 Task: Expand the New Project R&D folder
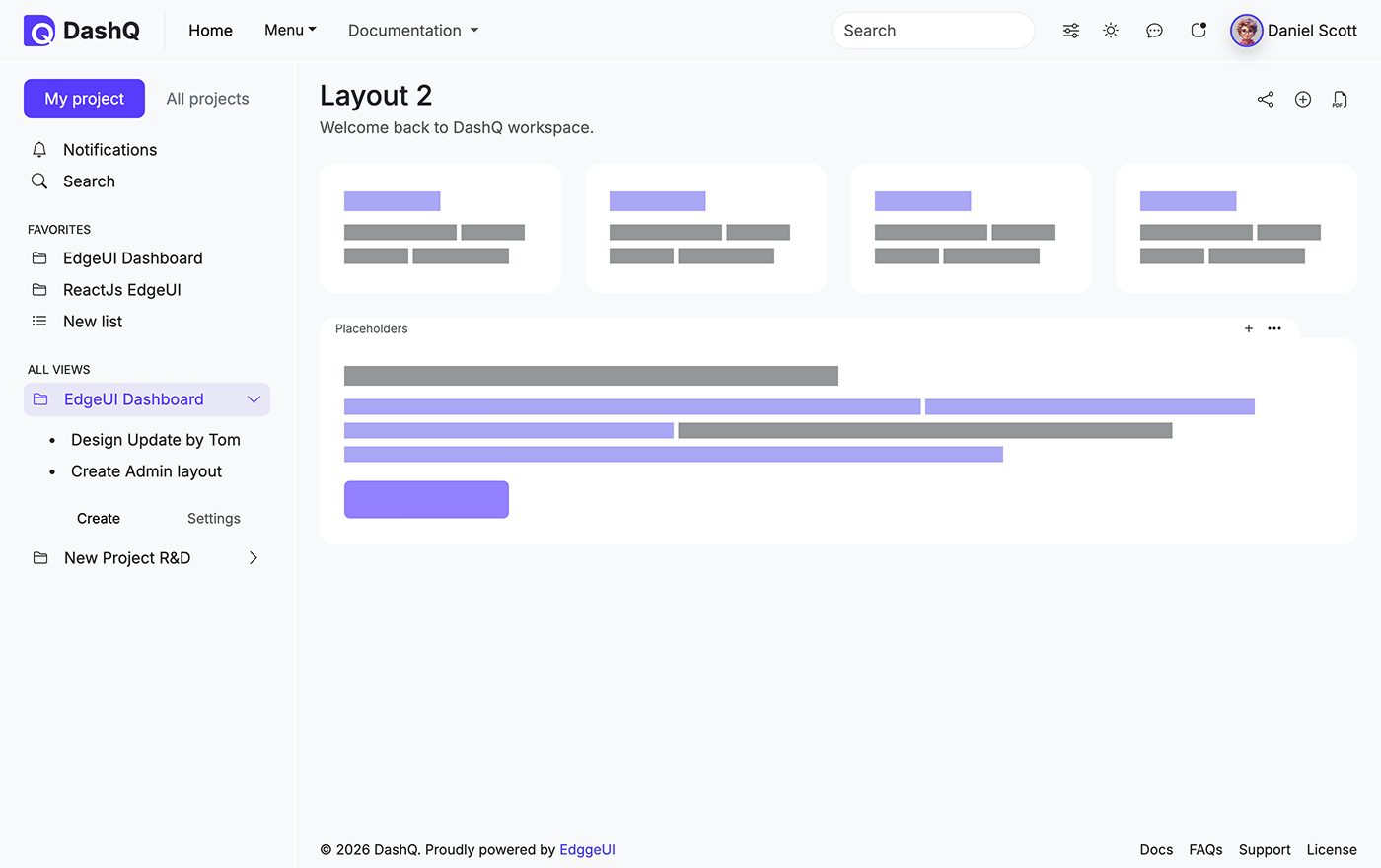(x=253, y=557)
